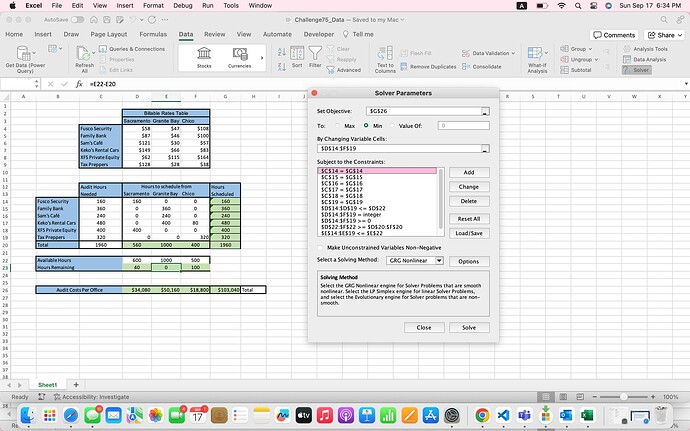
Task: Expand the Group dropdown arrow
Action: click(x=590, y=49)
